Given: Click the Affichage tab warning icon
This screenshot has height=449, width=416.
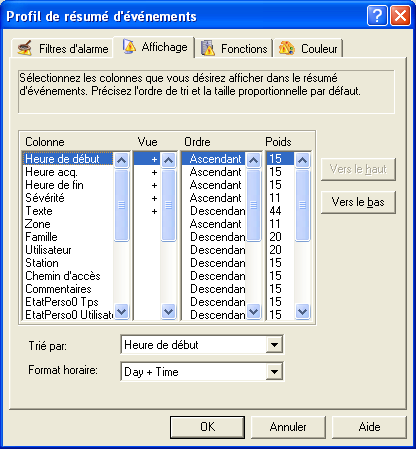Looking at the screenshot, I should pyautogui.click(x=129, y=46).
